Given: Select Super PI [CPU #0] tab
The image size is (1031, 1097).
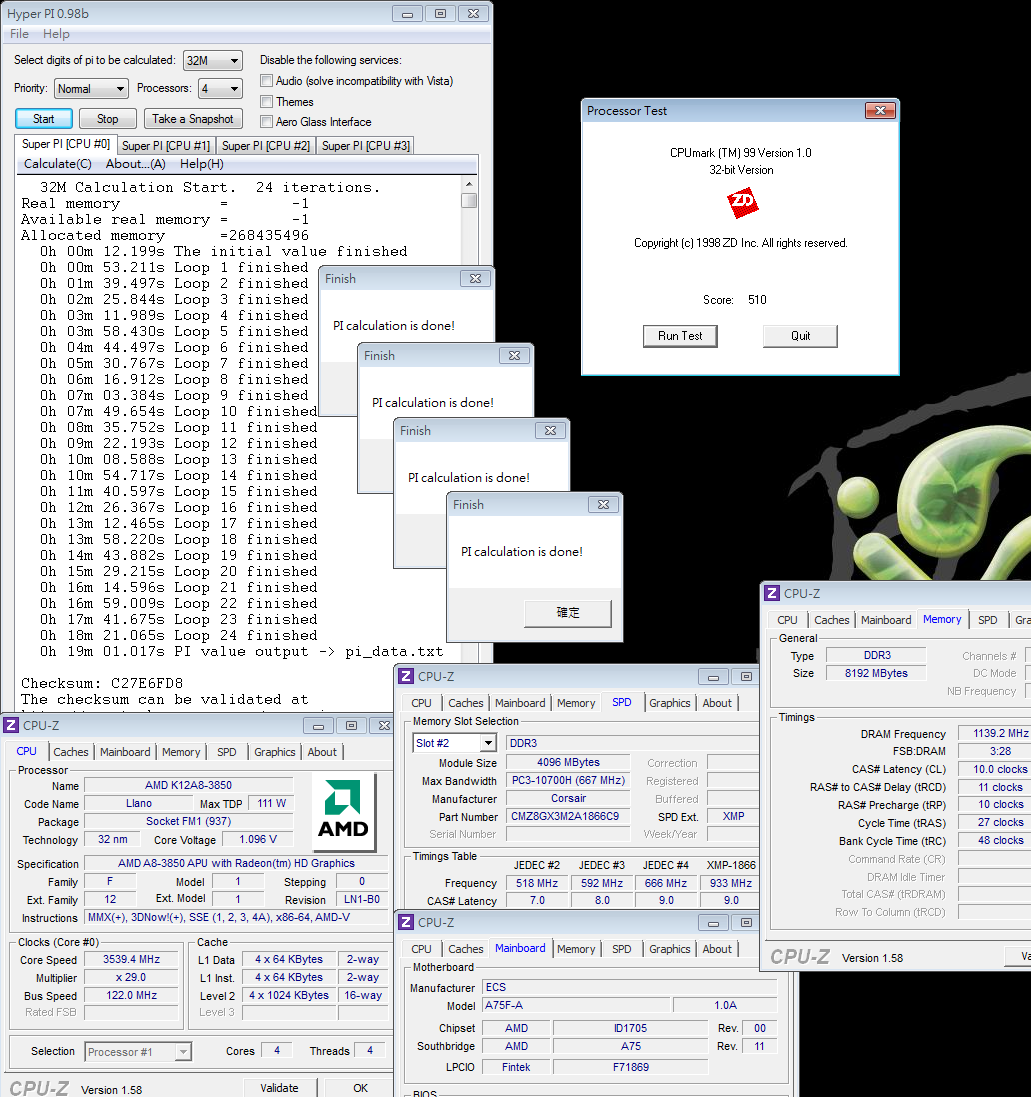Looking at the screenshot, I should [66, 144].
